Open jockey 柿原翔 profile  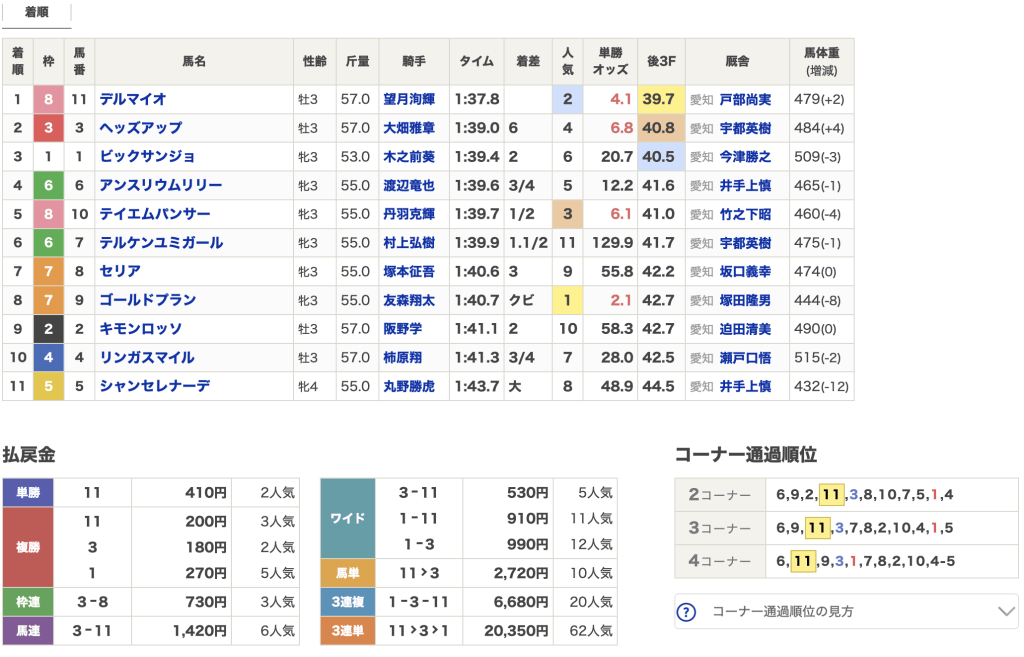coord(402,357)
